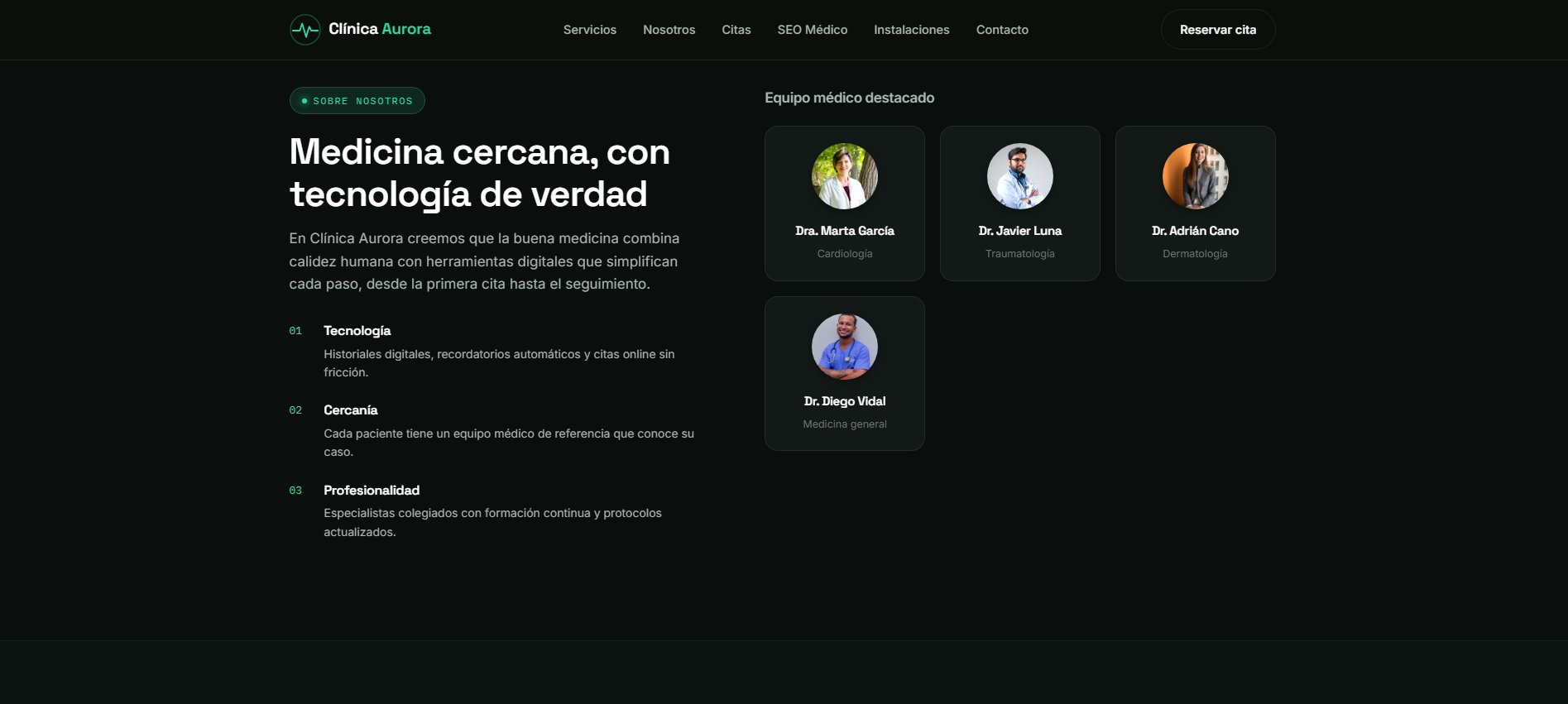The height and width of the screenshot is (704, 1568).
Task: Select the Dr. Adrián Cano name text
Action: 1196,231
